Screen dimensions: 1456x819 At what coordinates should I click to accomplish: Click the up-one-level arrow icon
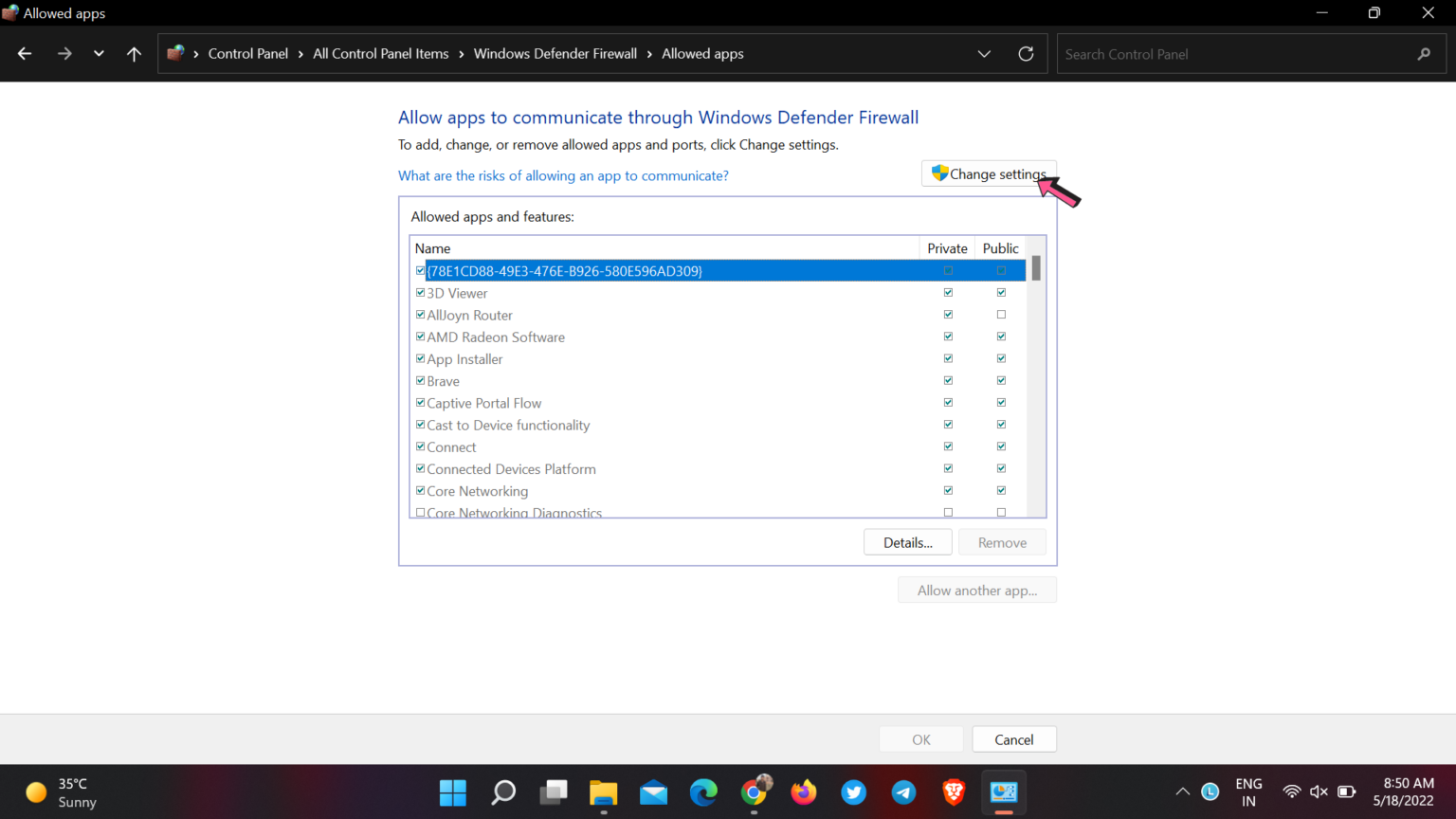[134, 53]
